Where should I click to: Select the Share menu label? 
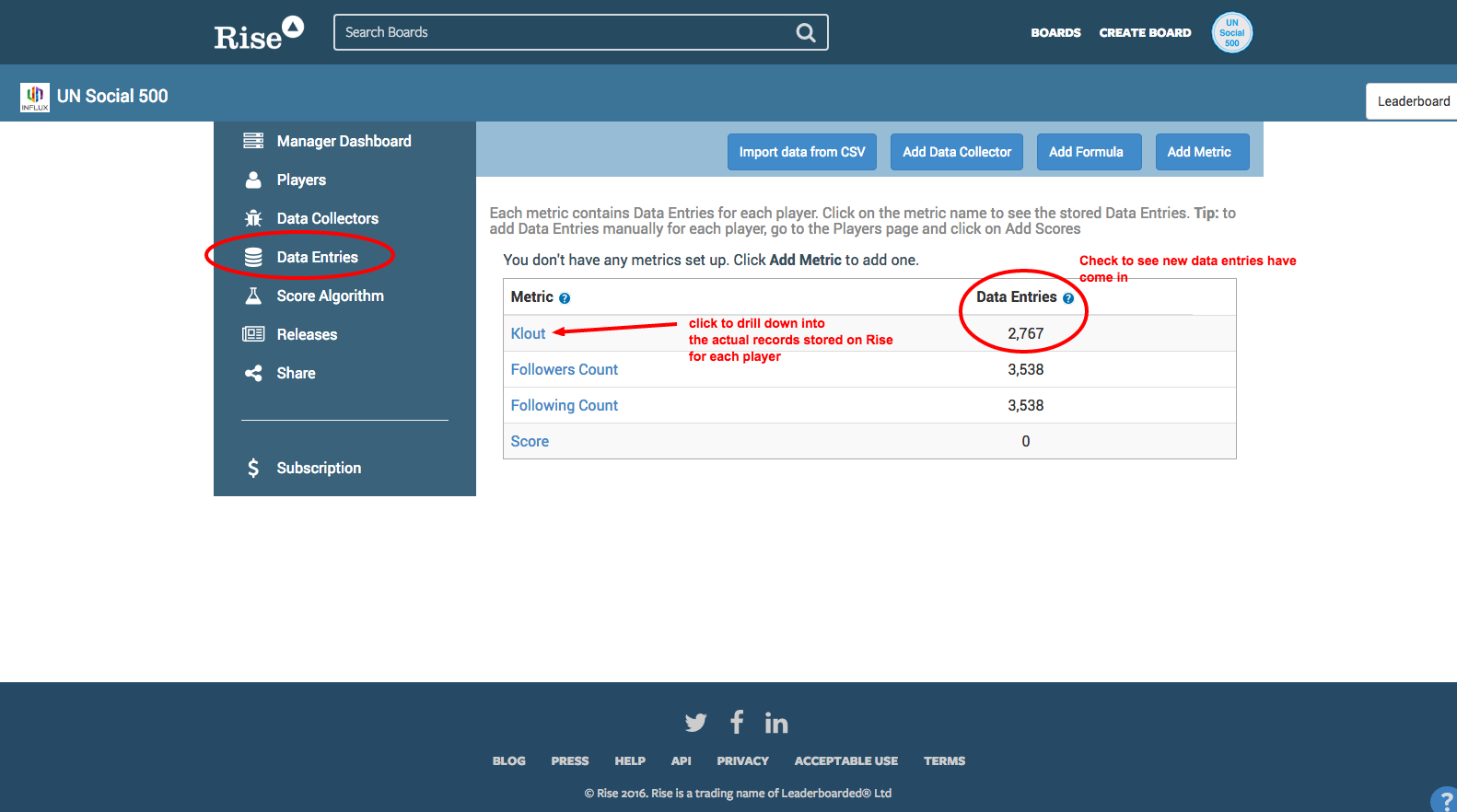296,373
